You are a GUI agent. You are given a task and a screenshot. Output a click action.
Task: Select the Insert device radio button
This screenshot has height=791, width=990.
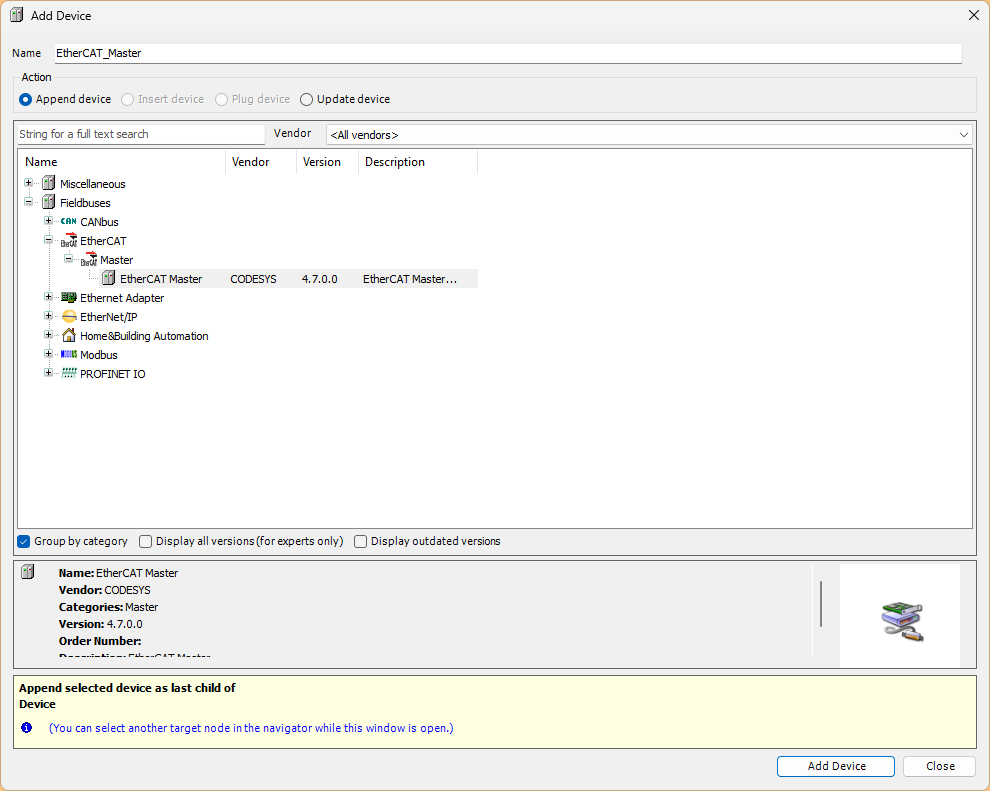point(128,100)
